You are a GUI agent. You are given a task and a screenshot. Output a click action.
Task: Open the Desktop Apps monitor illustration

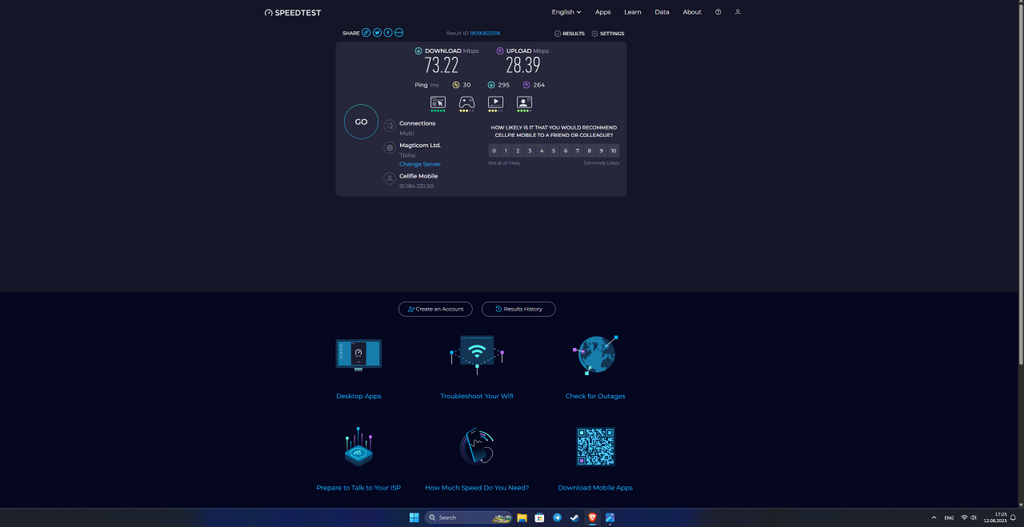tap(359, 355)
